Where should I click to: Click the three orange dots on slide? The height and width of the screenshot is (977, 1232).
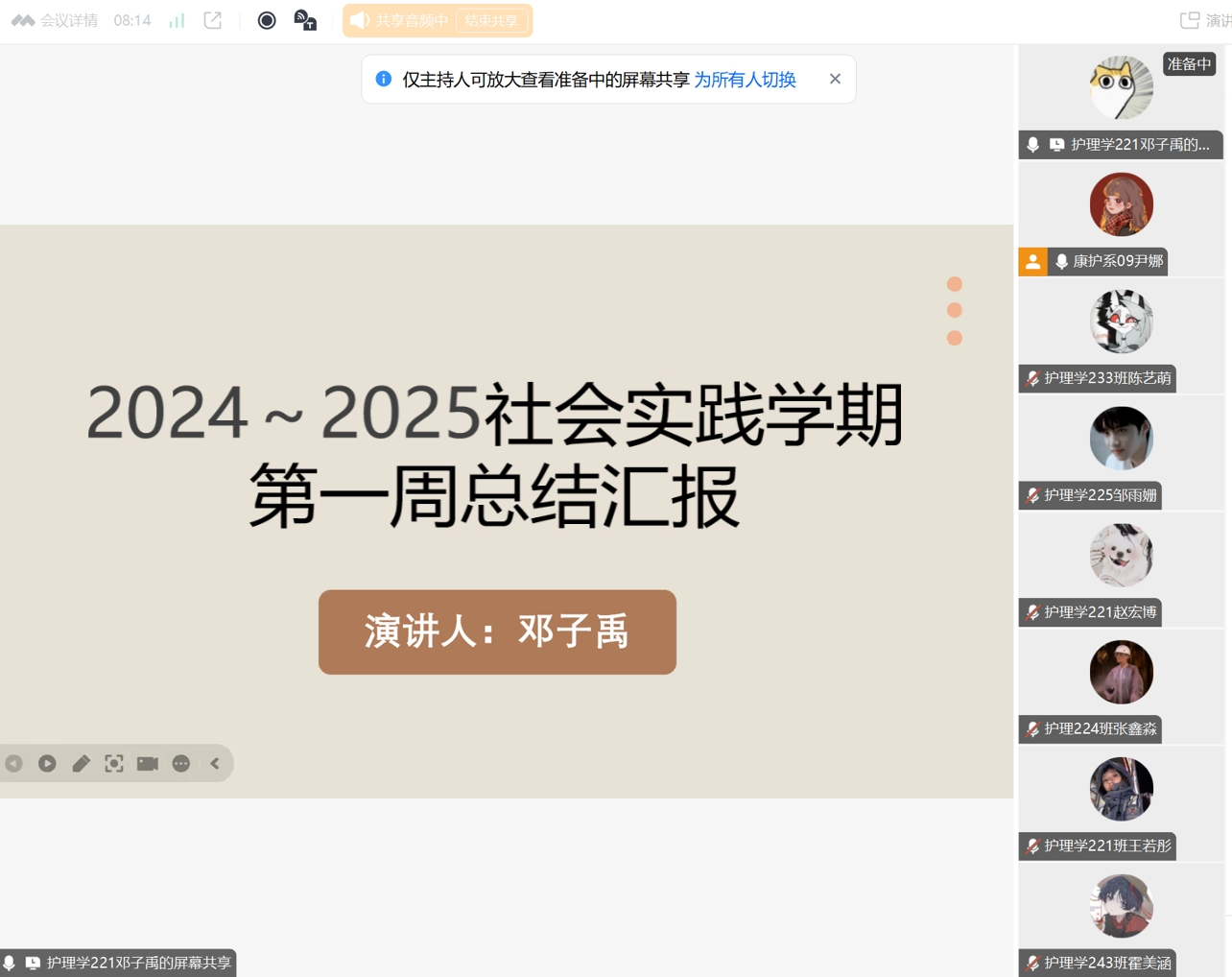(x=954, y=310)
